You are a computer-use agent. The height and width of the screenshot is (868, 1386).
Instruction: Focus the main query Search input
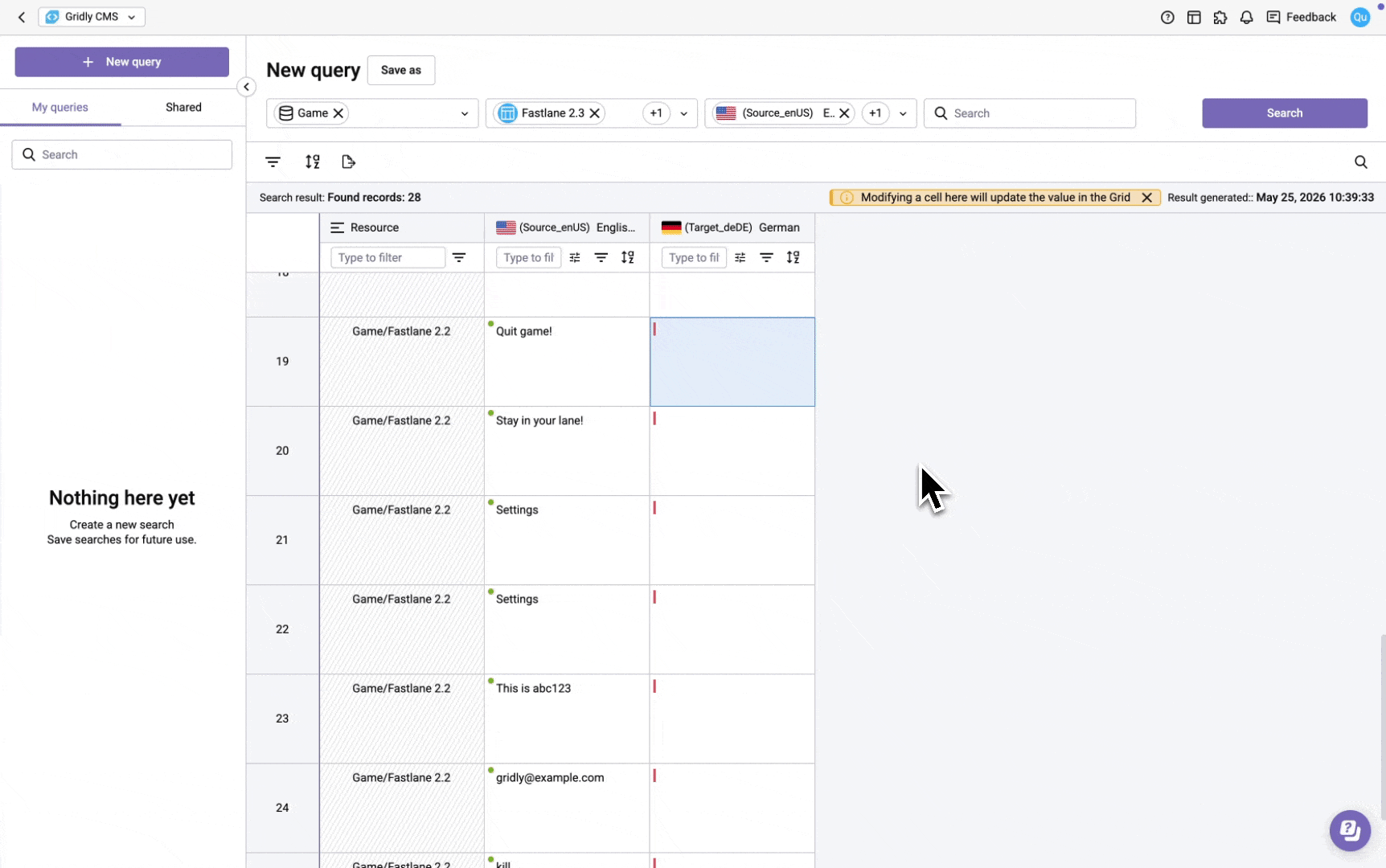[1030, 113]
